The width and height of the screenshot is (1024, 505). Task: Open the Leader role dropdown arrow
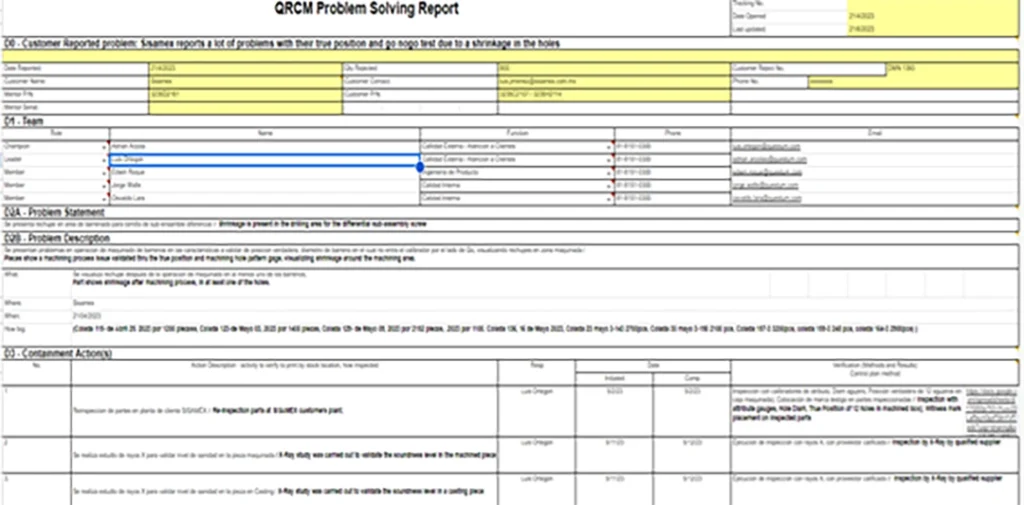104,160
